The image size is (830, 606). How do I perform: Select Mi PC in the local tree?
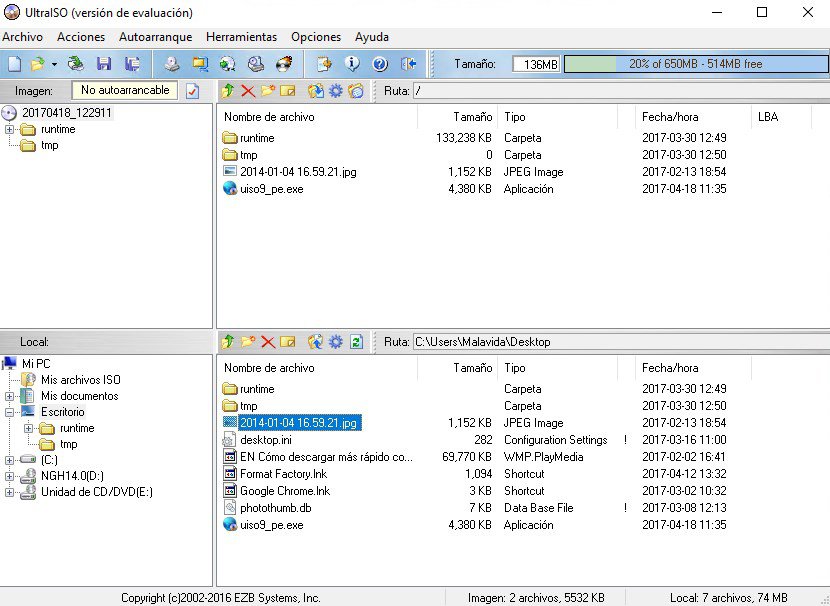click(x=36, y=364)
